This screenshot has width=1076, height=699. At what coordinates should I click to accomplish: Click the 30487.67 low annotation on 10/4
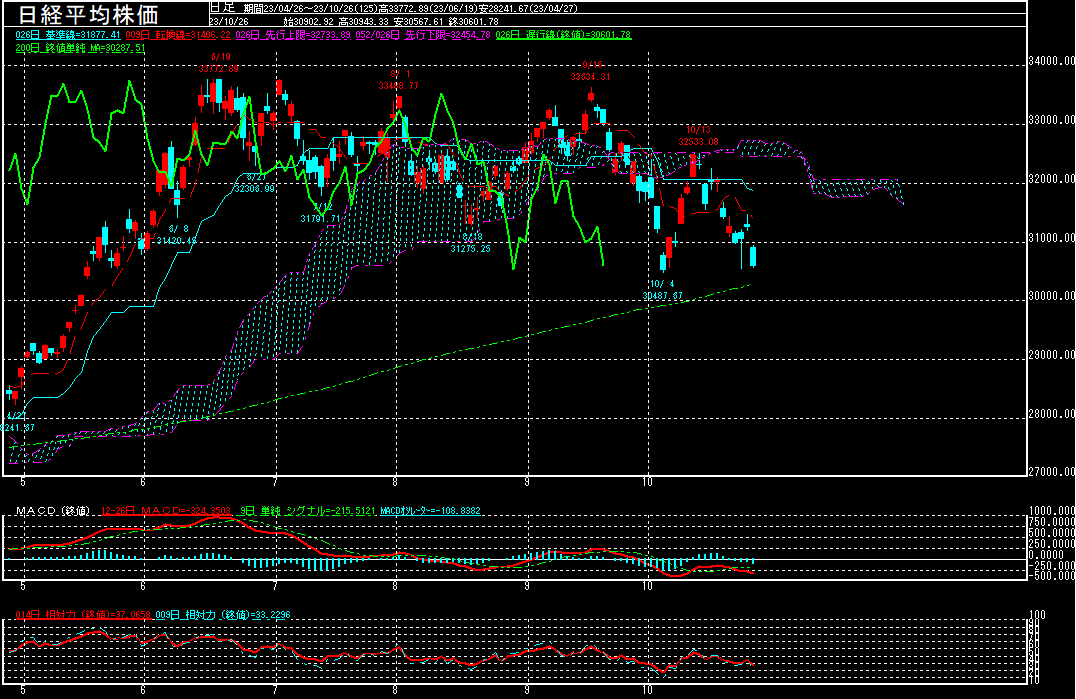click(662, 296)
